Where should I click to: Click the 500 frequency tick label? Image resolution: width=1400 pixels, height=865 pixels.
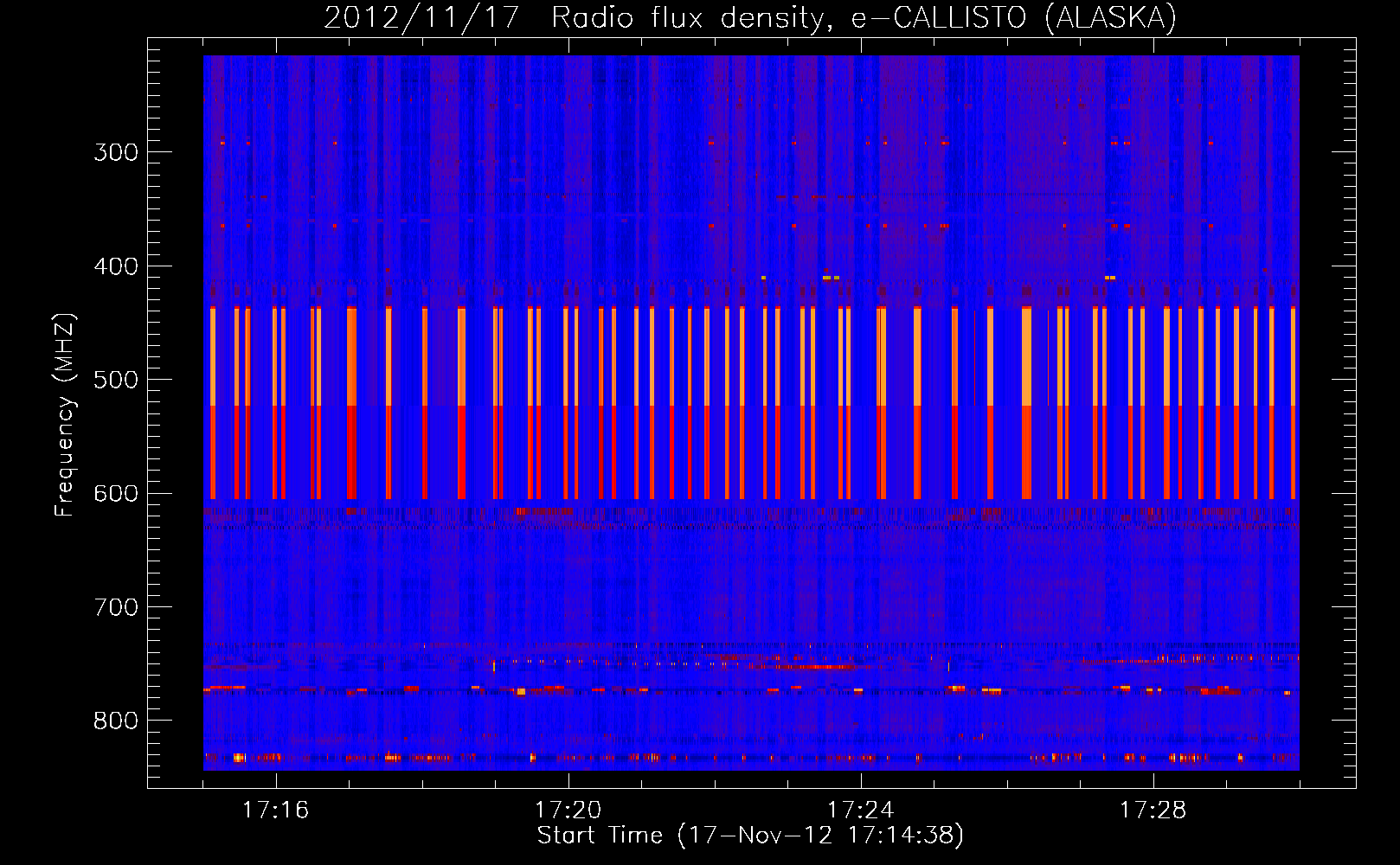(x=116, y=380)
